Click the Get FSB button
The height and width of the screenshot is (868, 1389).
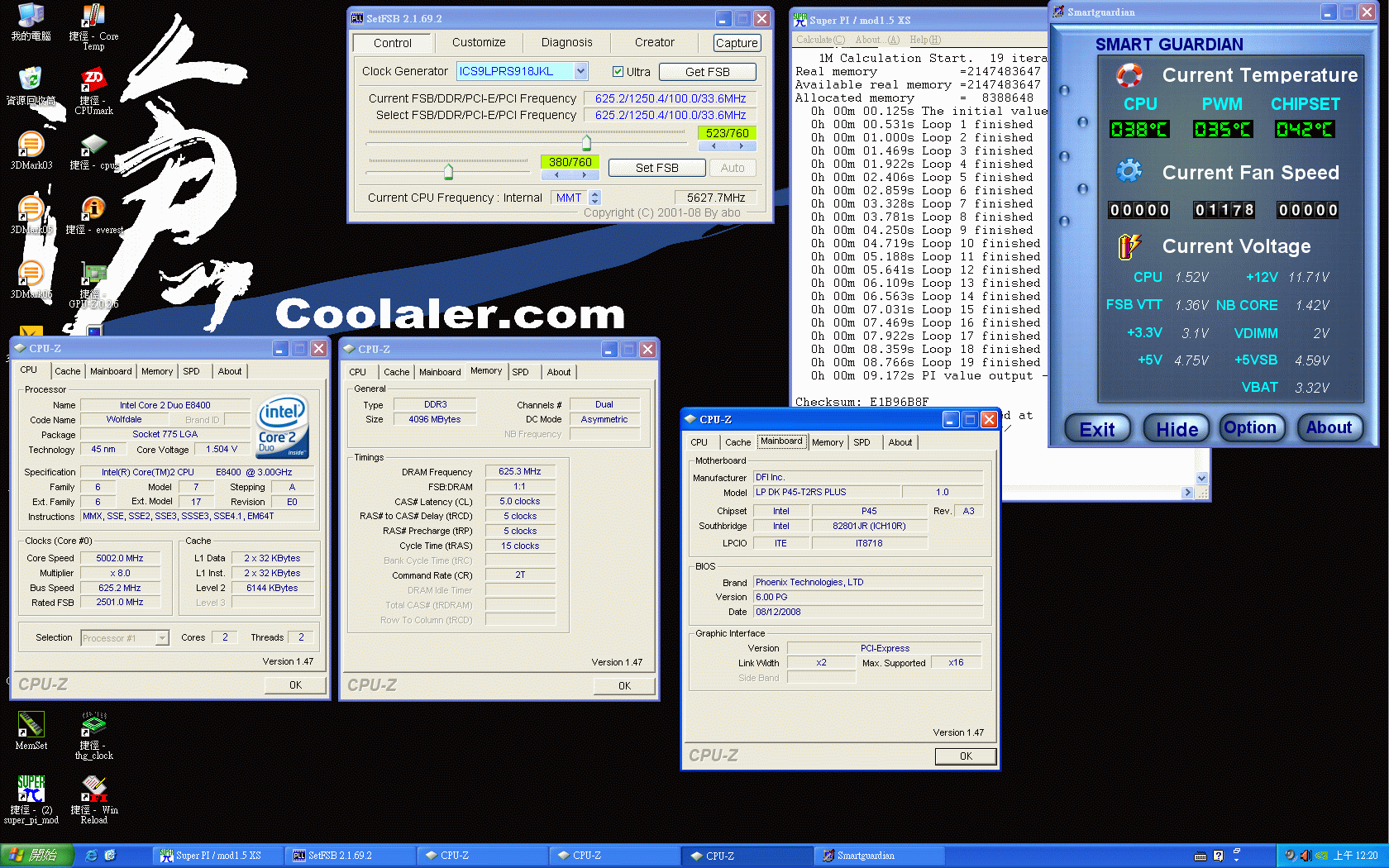click(x=708, y=72)
